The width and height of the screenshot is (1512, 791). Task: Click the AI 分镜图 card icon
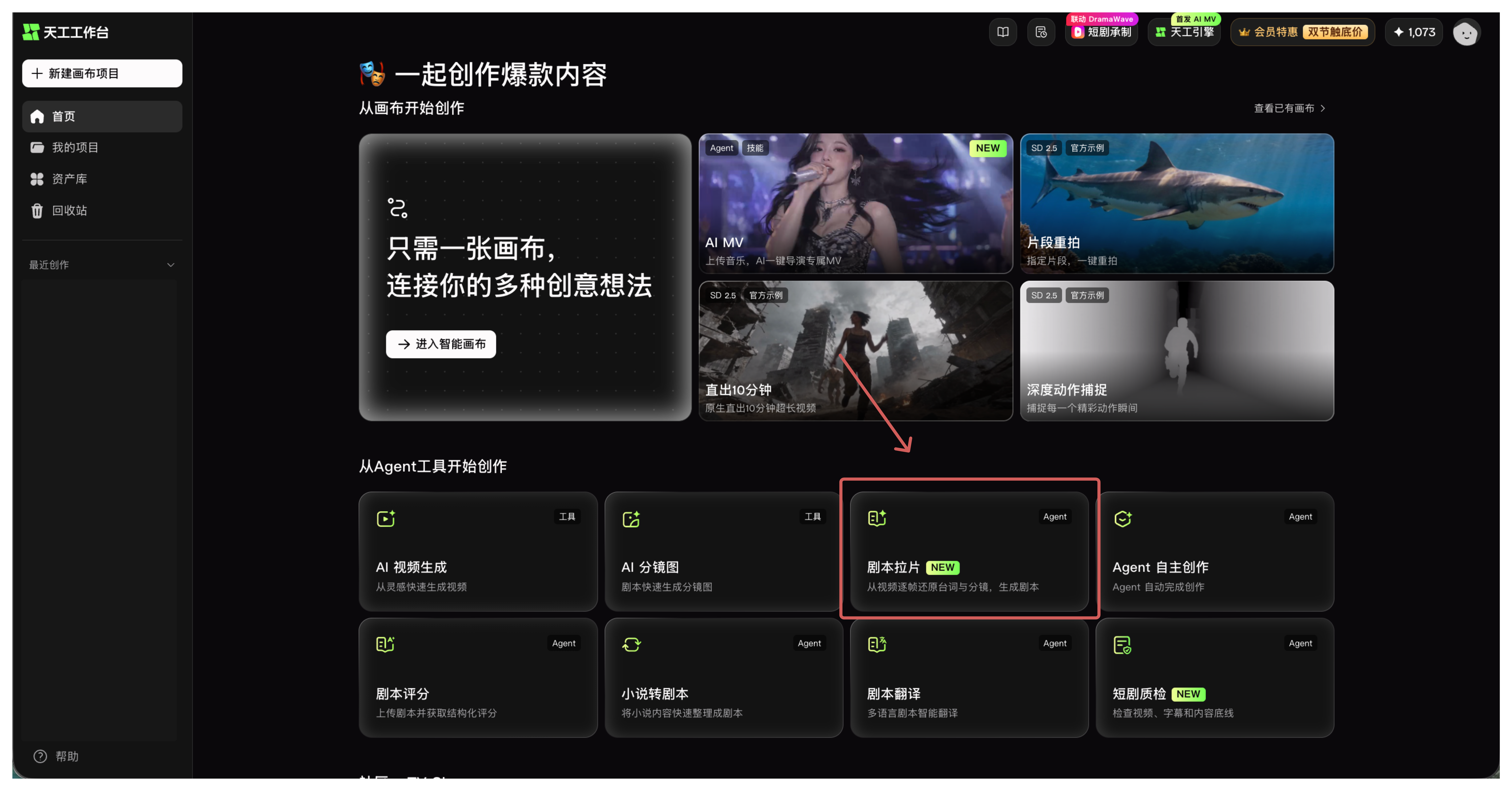[631, 519]
